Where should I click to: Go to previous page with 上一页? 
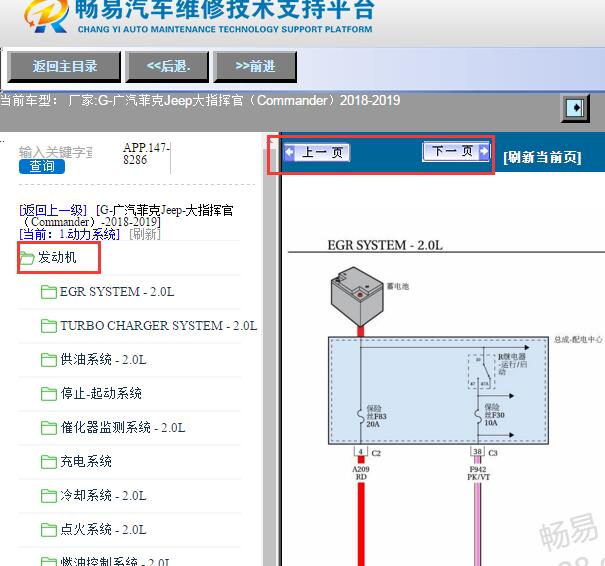click(x=317, y=152)
